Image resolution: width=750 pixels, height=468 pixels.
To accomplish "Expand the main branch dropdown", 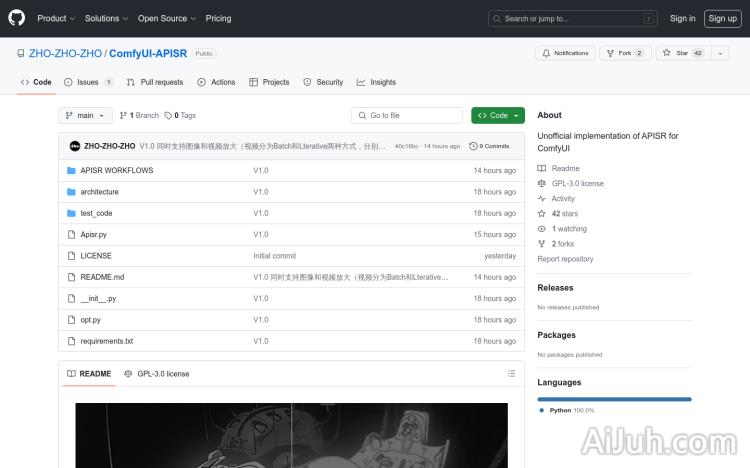I will coord(85,115).
